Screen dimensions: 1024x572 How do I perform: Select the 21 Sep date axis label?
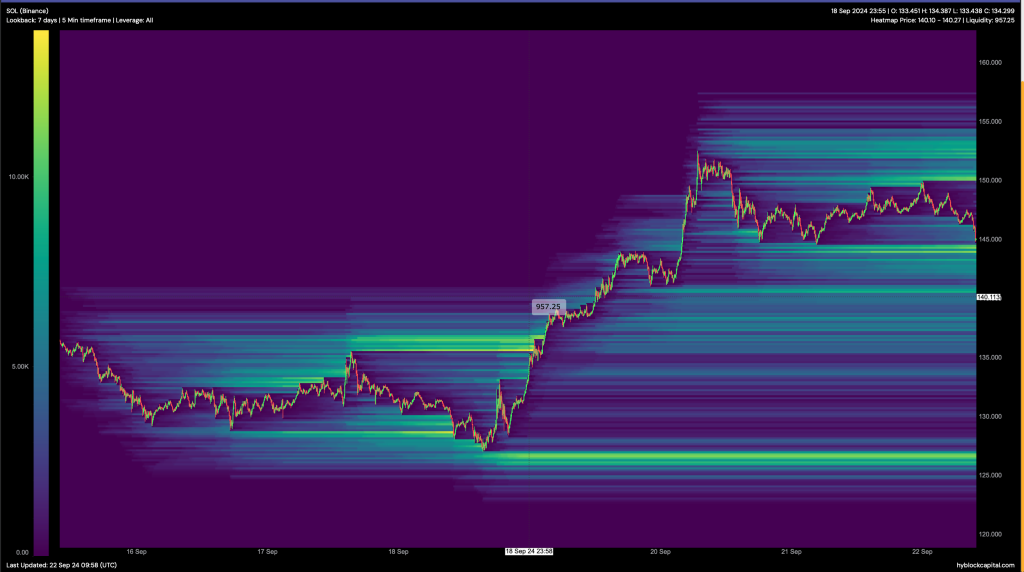[x=792, y=552]
